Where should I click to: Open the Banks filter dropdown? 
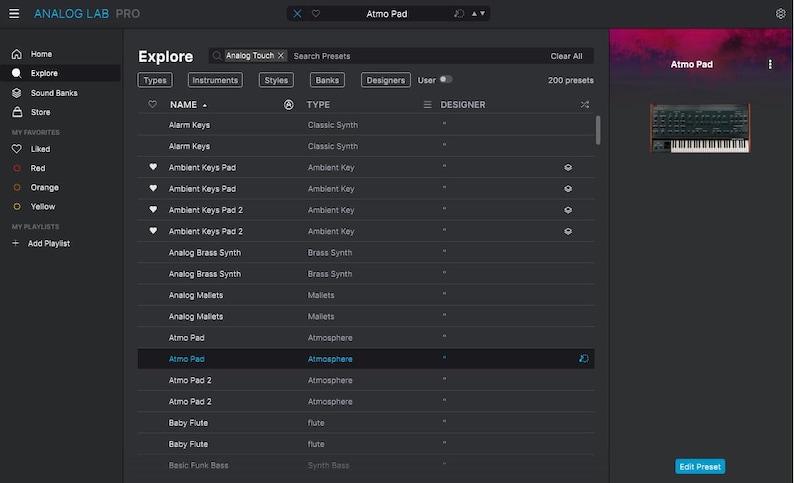point(327,80)
